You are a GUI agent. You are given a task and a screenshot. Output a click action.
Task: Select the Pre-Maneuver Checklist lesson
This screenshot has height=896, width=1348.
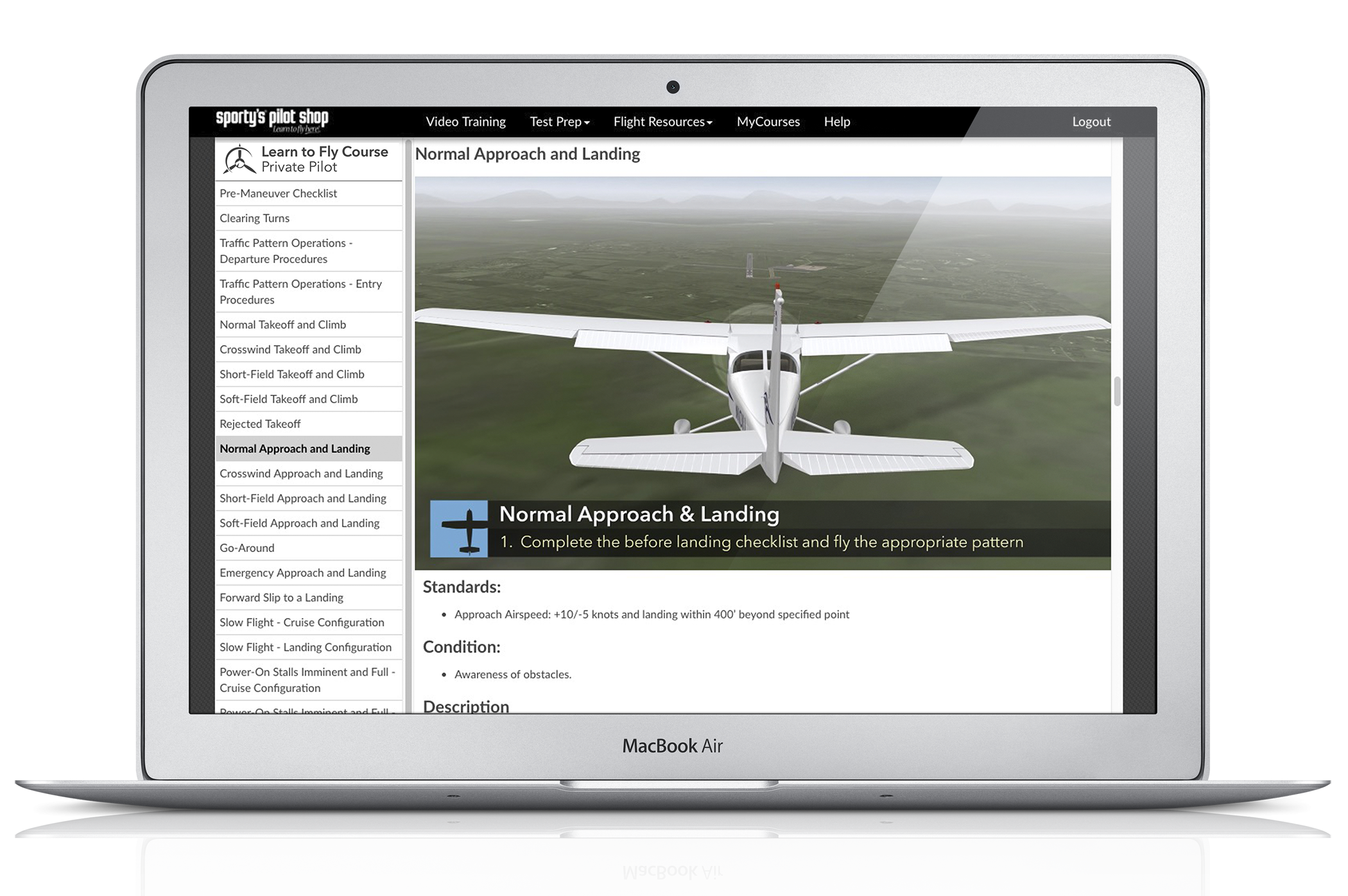tap(278, 193)
